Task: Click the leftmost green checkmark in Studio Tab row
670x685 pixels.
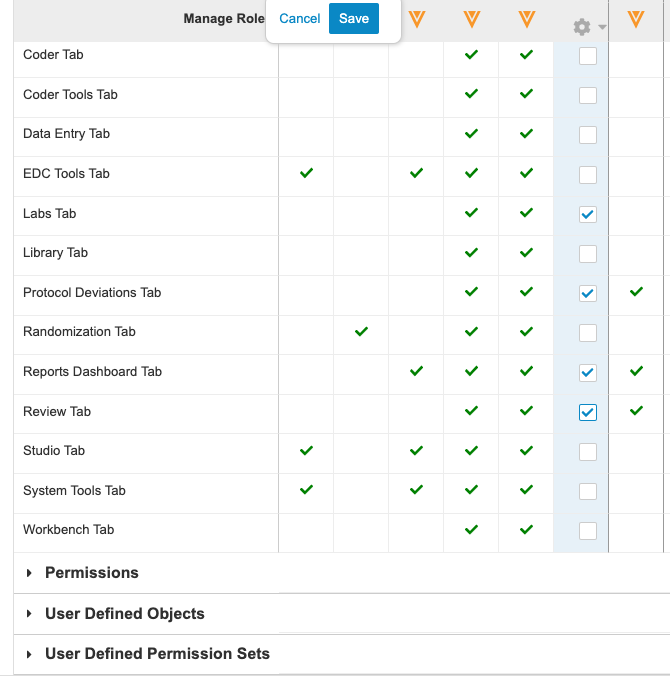Action: tap(307, 451)
